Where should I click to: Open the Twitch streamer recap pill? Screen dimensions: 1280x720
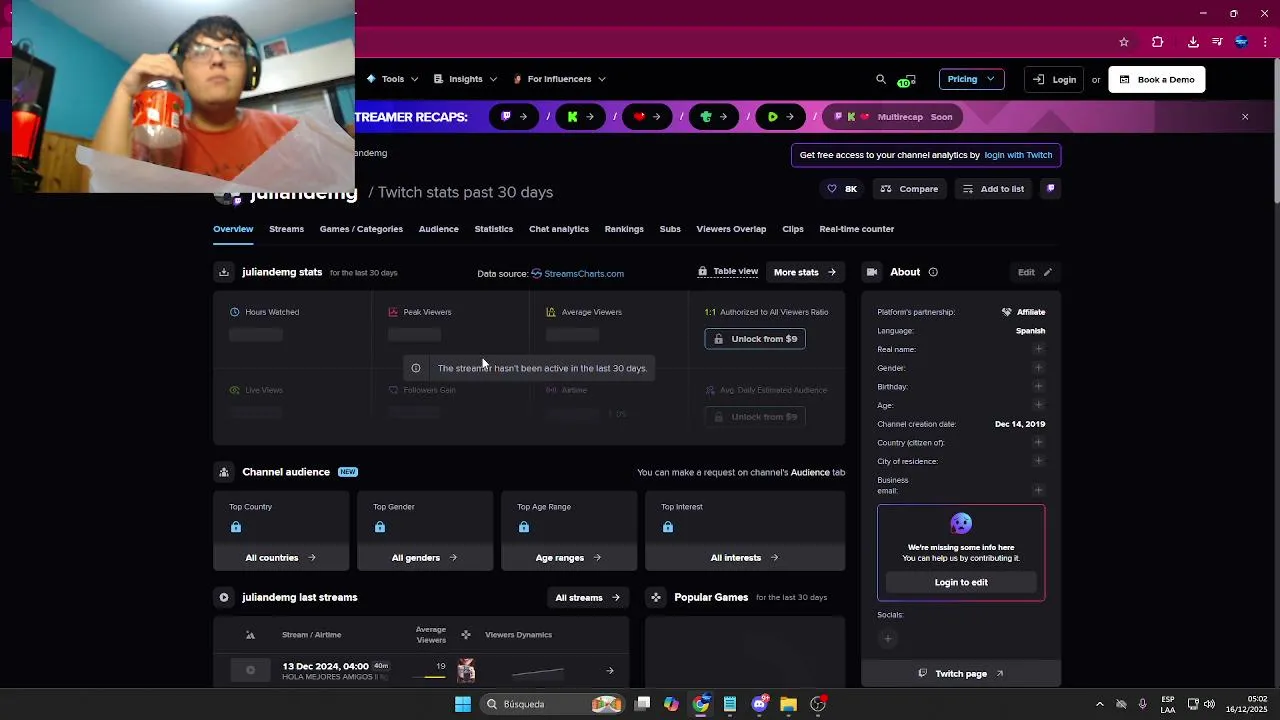coord(514,117)
